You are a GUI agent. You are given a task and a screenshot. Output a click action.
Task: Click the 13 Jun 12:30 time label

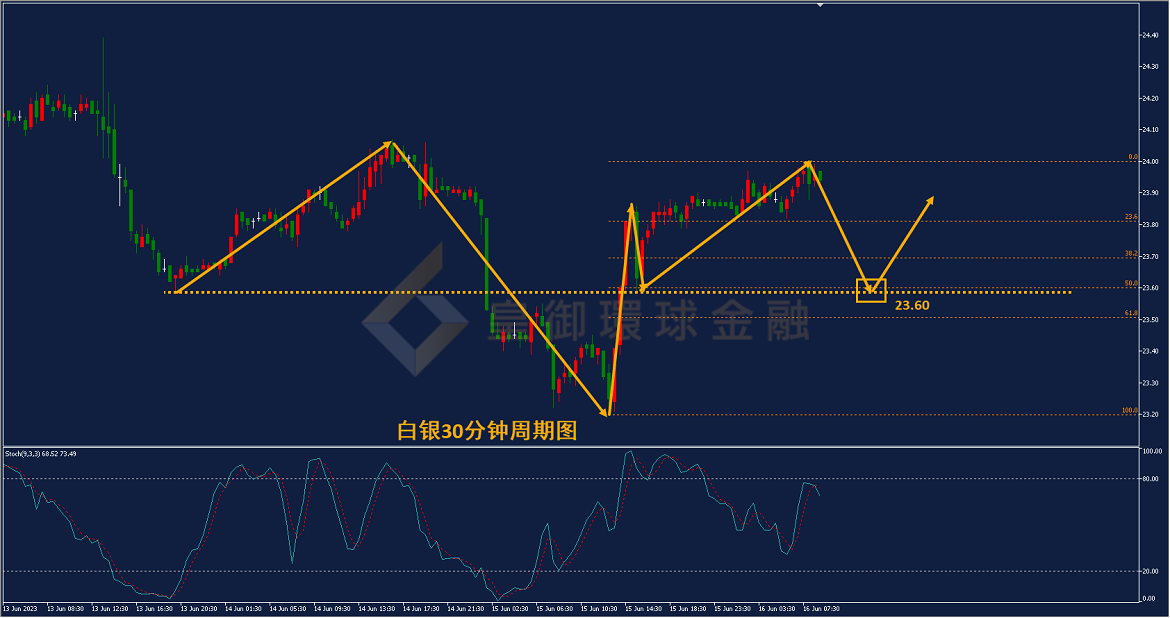pyautogui.click(x=110, y=609)
